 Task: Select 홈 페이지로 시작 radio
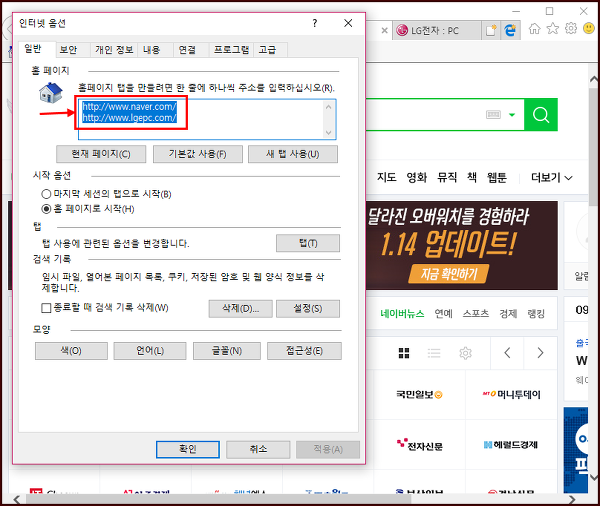point(46,209)
